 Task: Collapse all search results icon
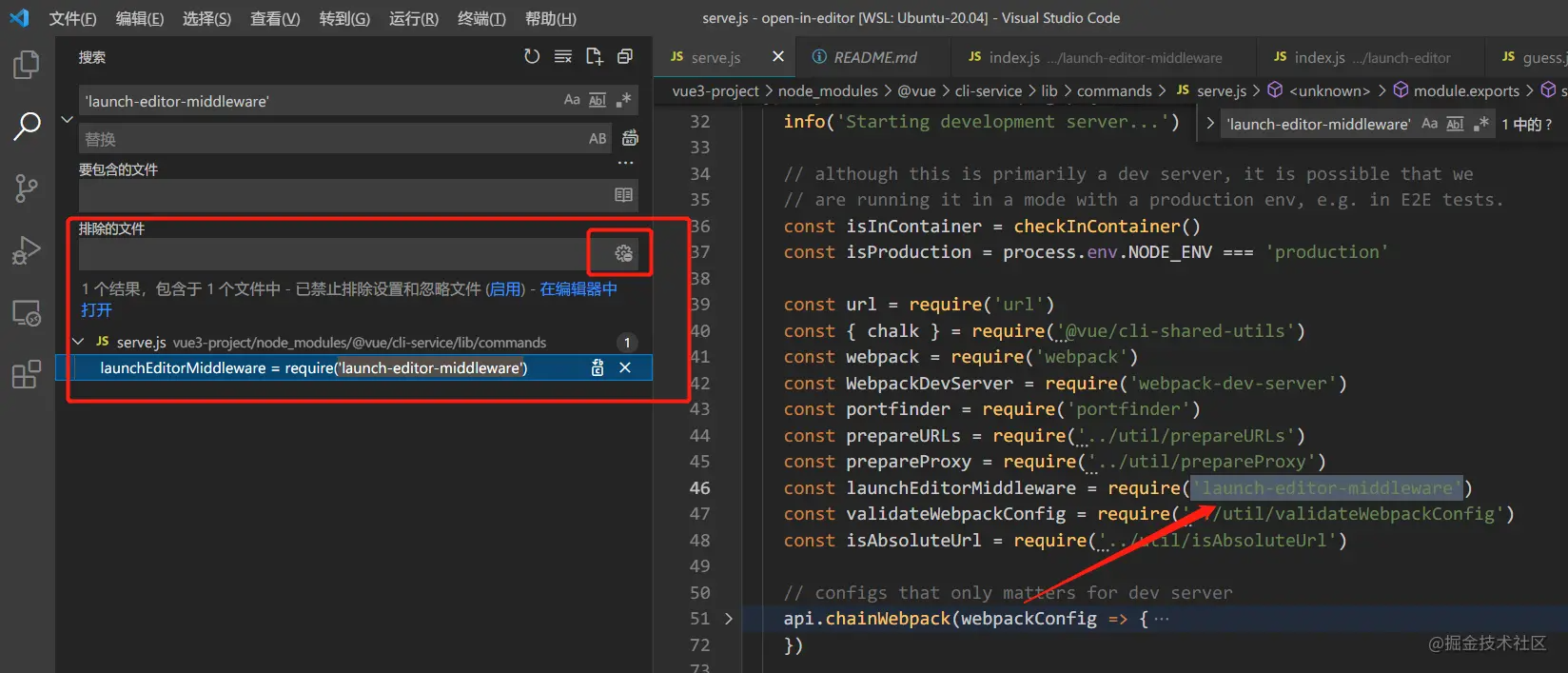pos(625,57)
